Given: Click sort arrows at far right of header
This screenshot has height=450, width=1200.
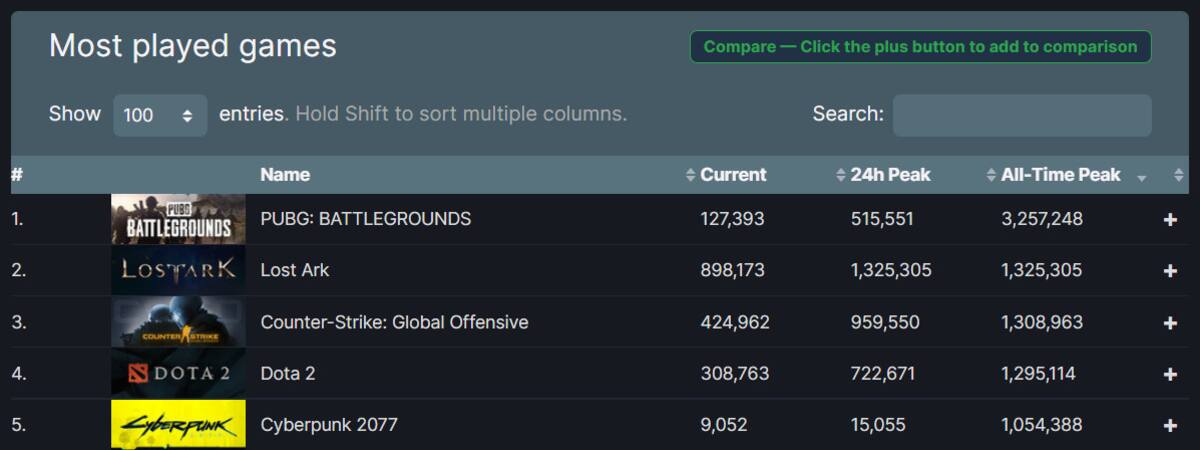Looking at the screenshot, I should 1179,176.
